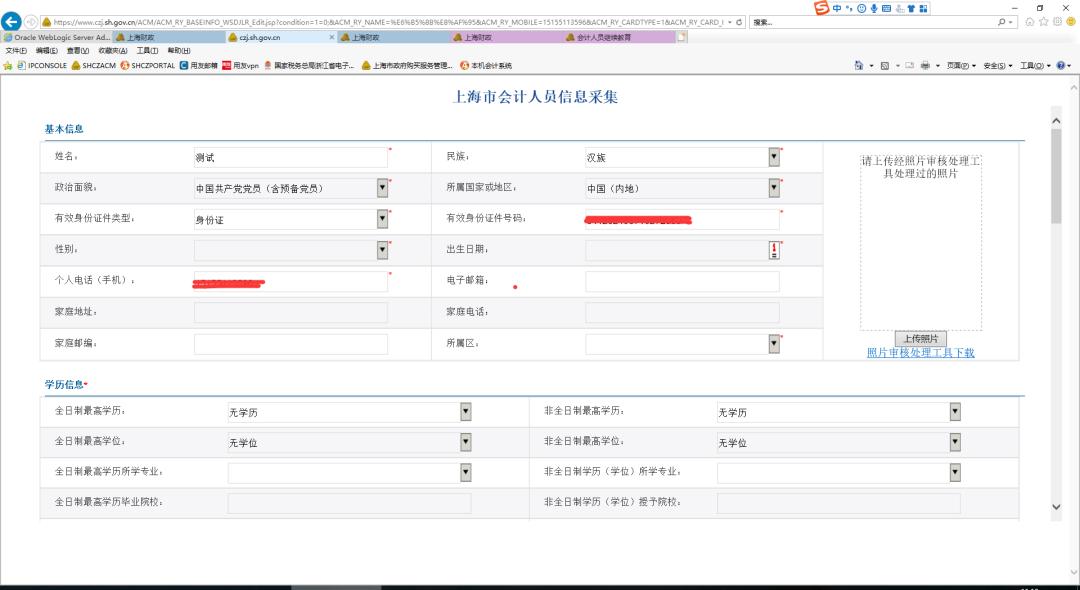
Task: Click the Print icon on the command bar
Action: [927, 63]
